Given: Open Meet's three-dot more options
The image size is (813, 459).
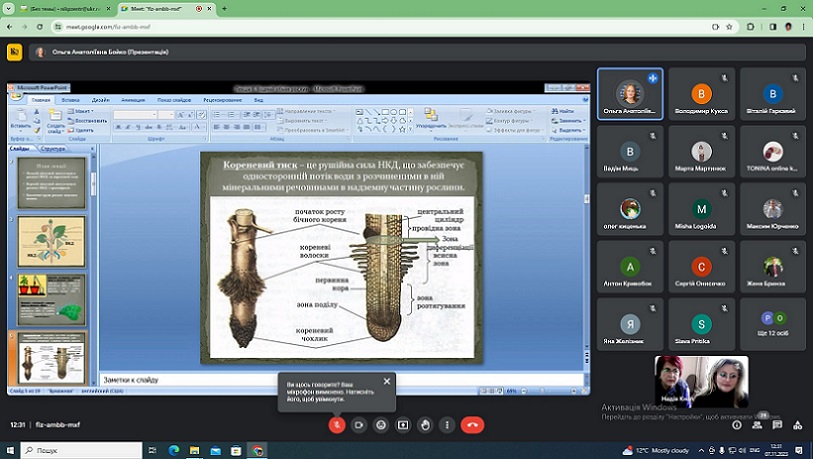Looking at the screenshot, I should point(447,425).
